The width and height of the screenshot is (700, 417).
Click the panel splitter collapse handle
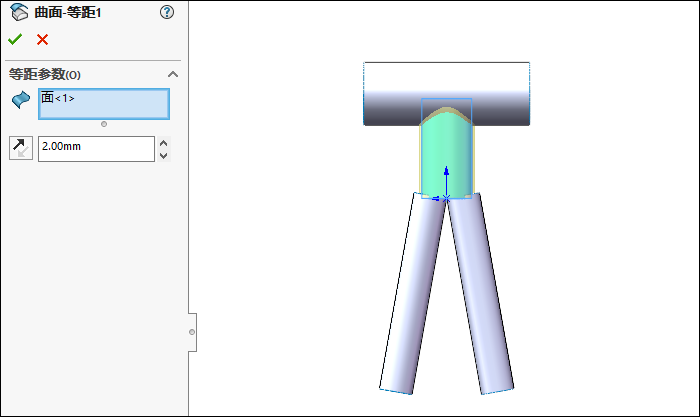[x=192, y=332]
